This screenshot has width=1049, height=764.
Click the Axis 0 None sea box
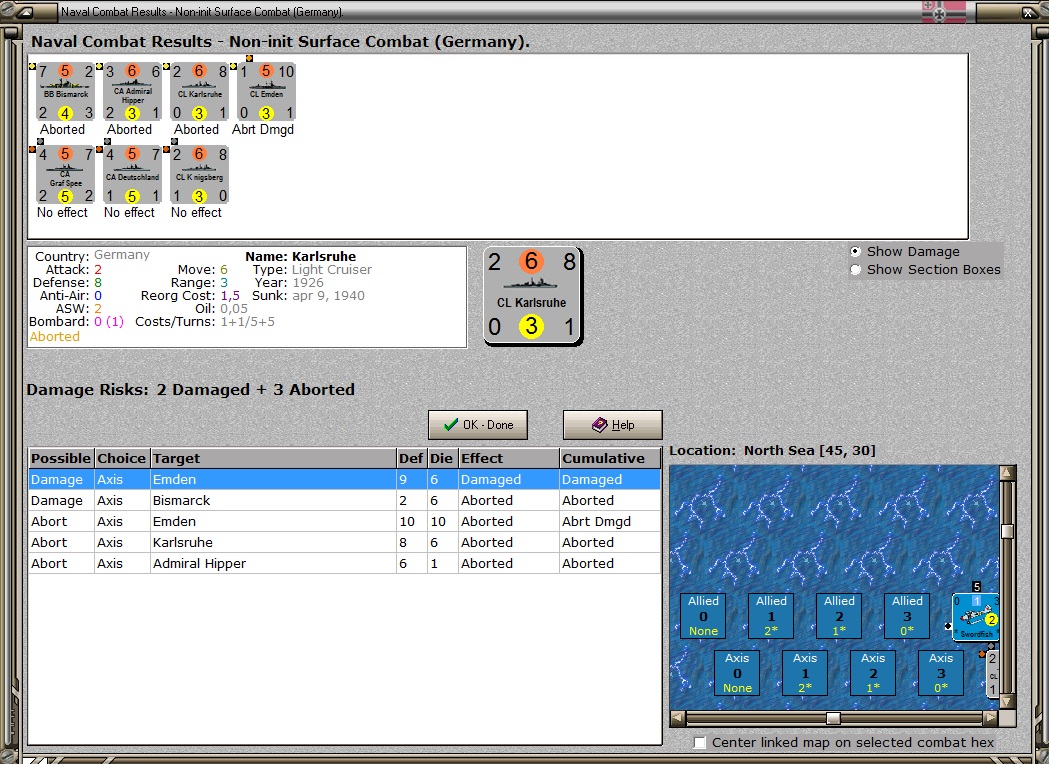(737, 673)
